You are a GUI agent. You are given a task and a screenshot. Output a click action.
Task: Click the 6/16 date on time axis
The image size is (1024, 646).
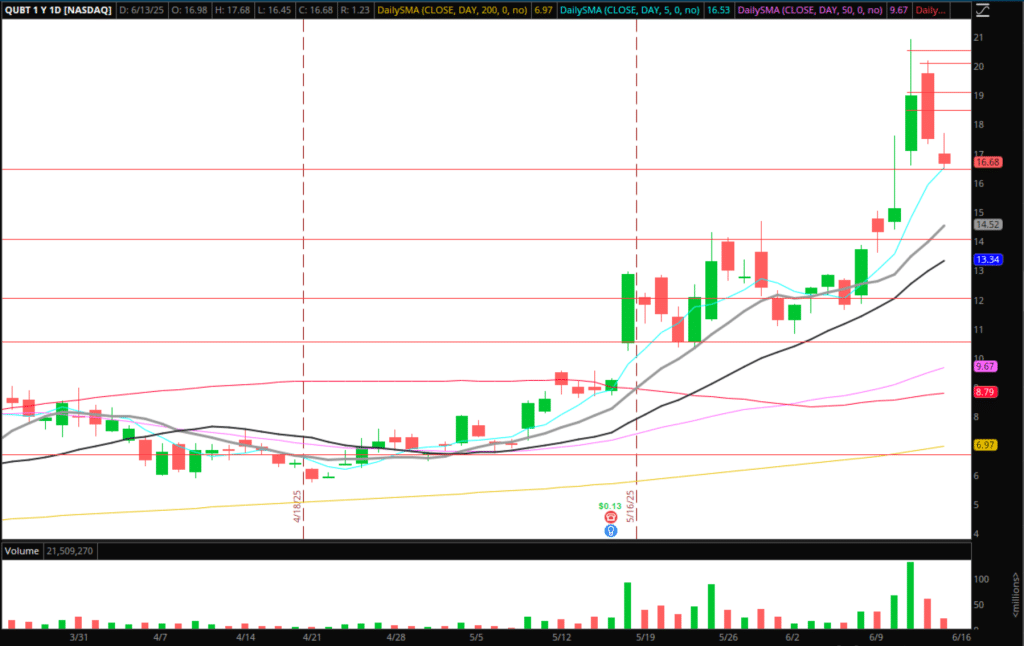[x=961, y=638]
